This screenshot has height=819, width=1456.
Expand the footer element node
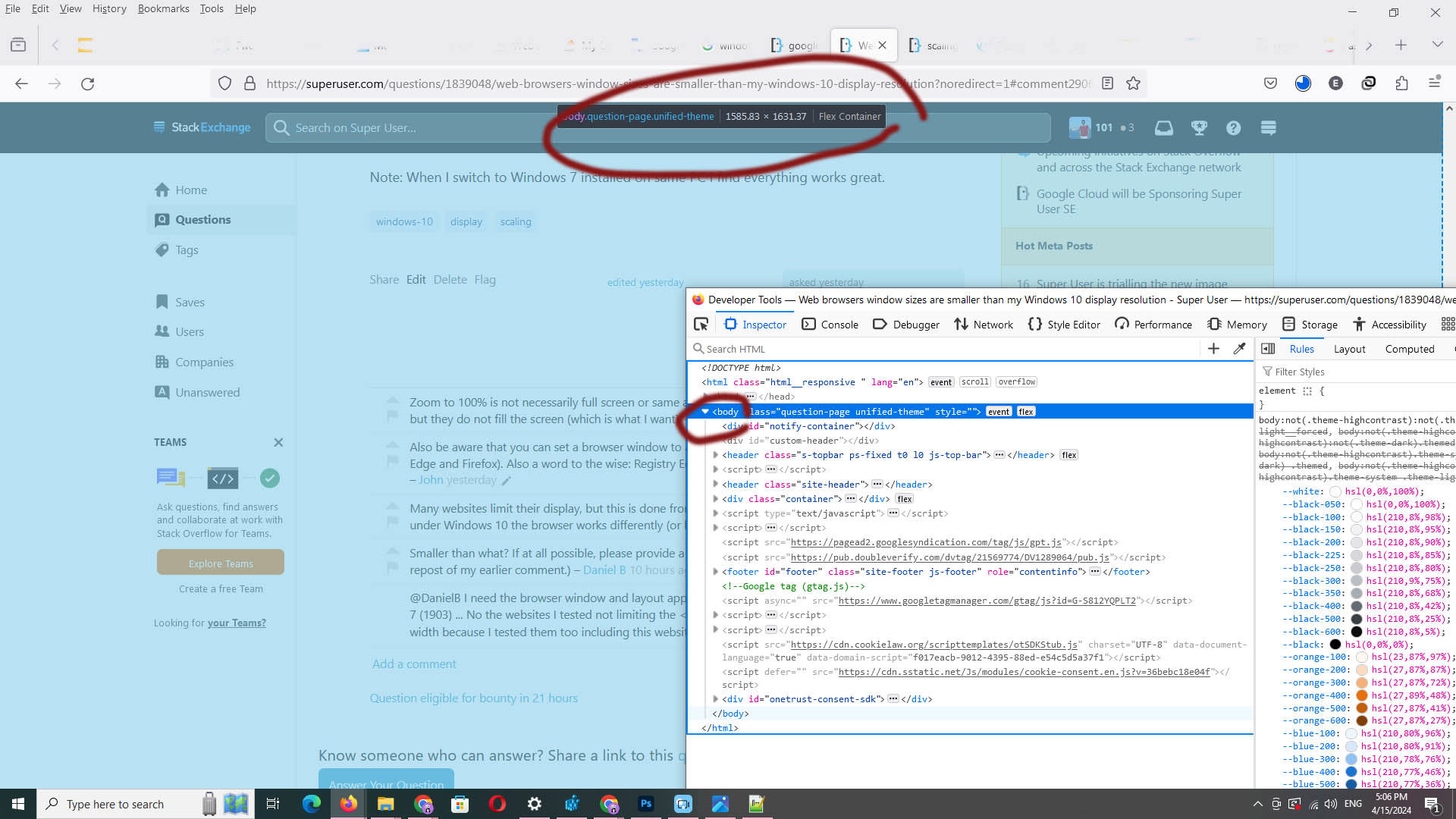point(716,572)
